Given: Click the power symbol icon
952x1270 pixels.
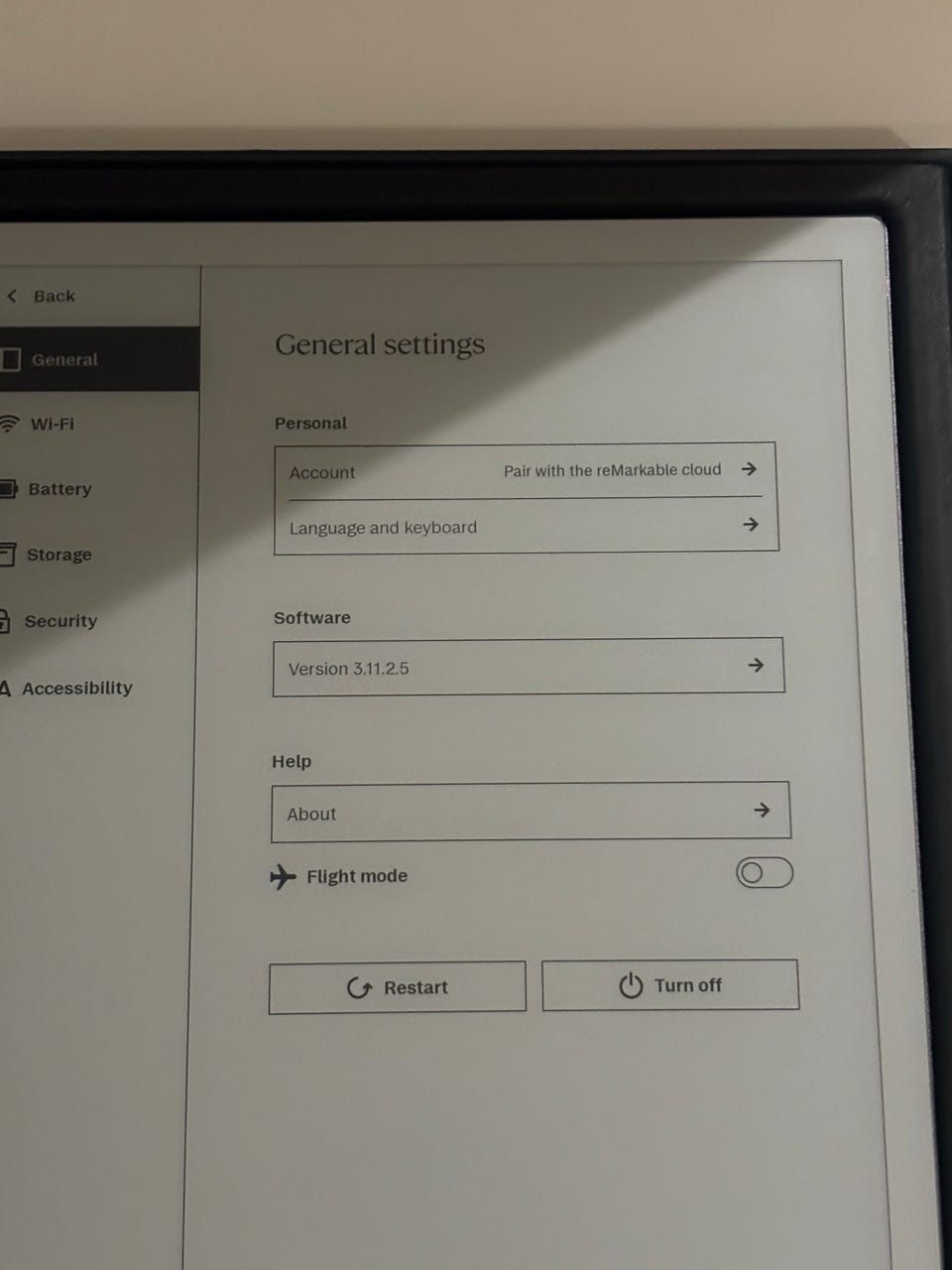Looking at the screenshot, I should 631,985.
